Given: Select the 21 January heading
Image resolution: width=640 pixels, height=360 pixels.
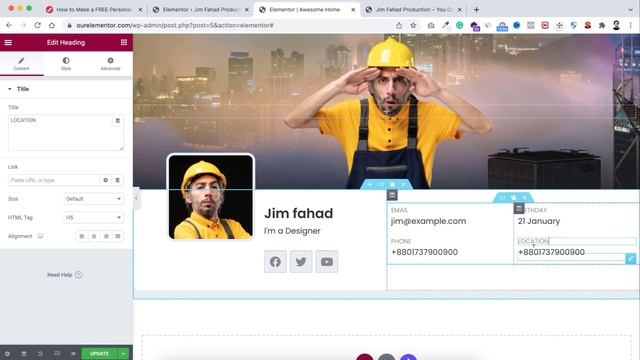Looking at the screenshot, I should 539,221.
